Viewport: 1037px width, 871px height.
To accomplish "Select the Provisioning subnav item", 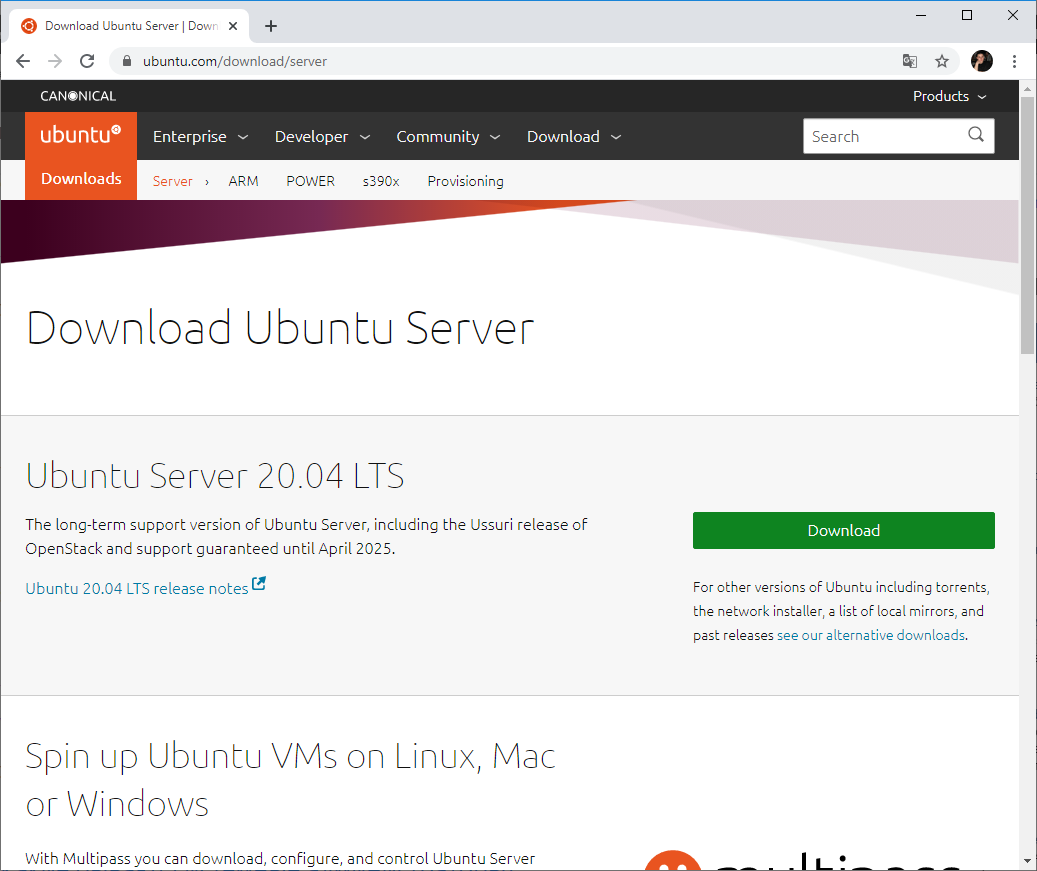I will (x=466, y=181).
